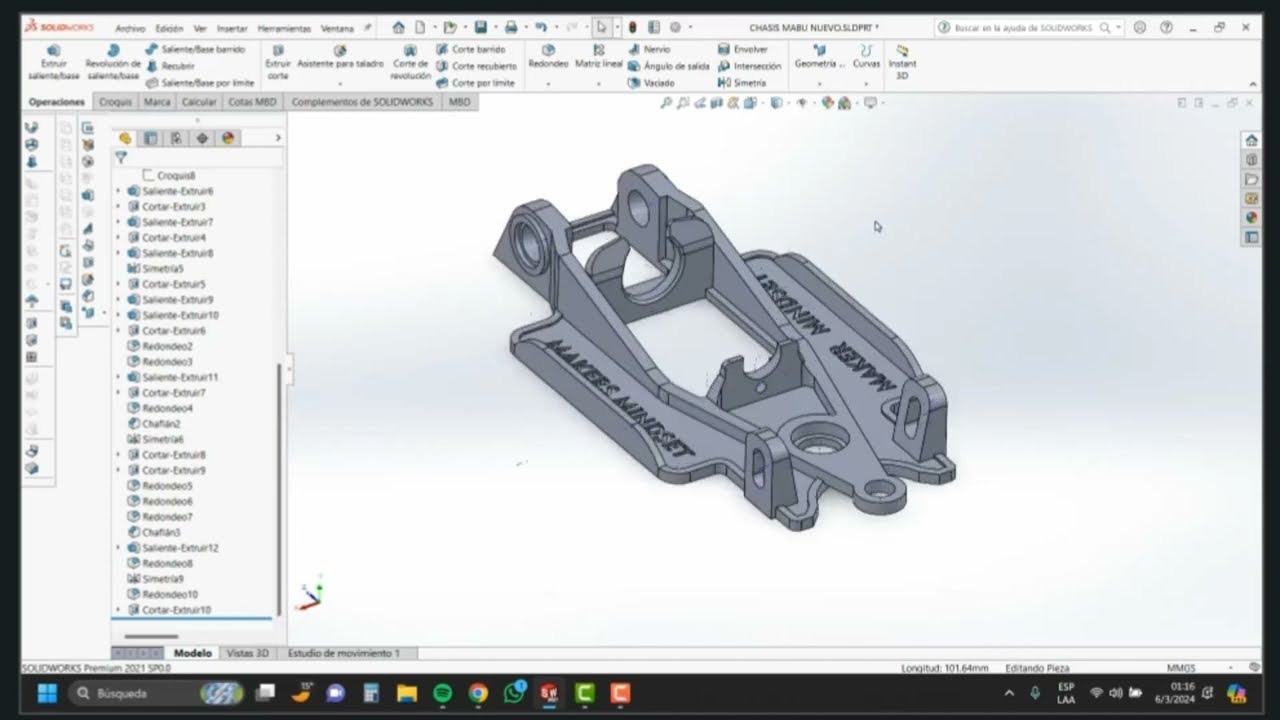Viewport: 1280px width, 720px height.
Task: Select the Chaflán2 feature
Action: click(x=154, y=424)
